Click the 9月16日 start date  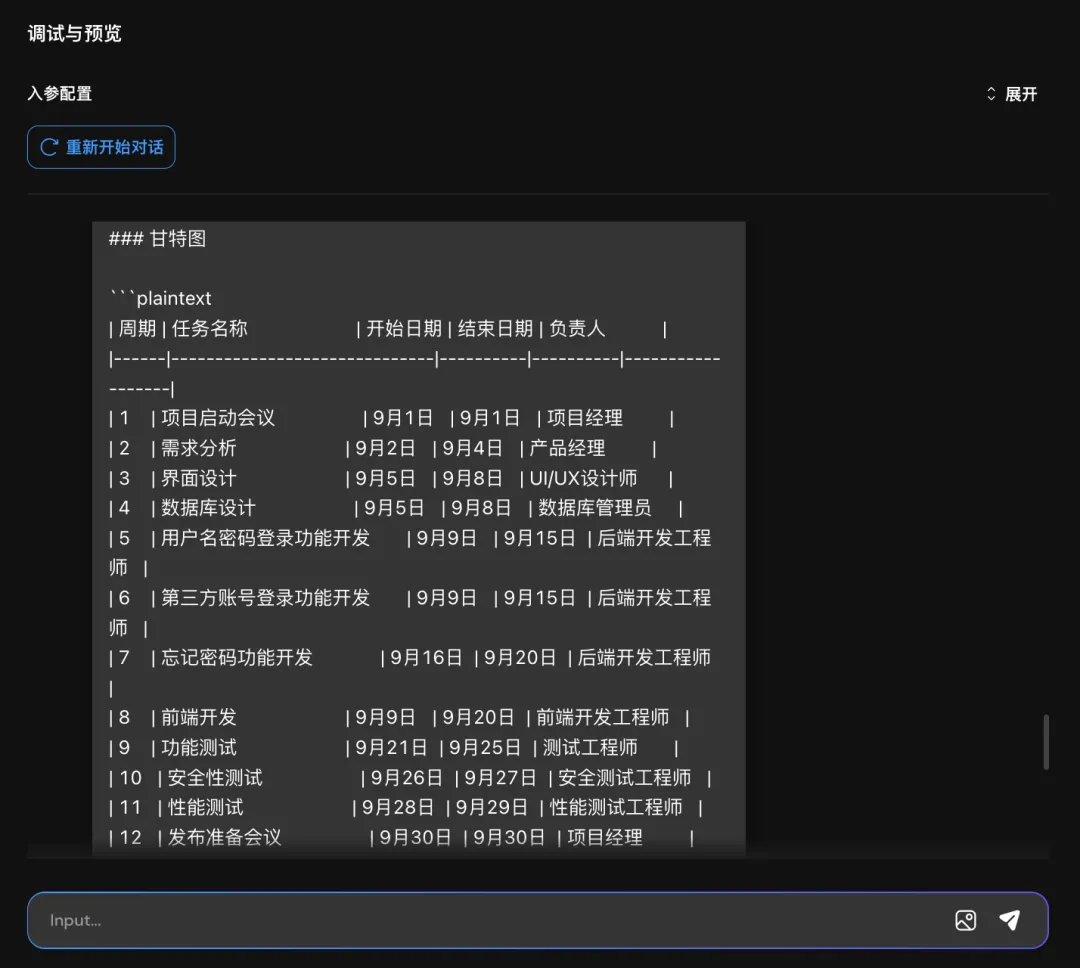point(426,657)
